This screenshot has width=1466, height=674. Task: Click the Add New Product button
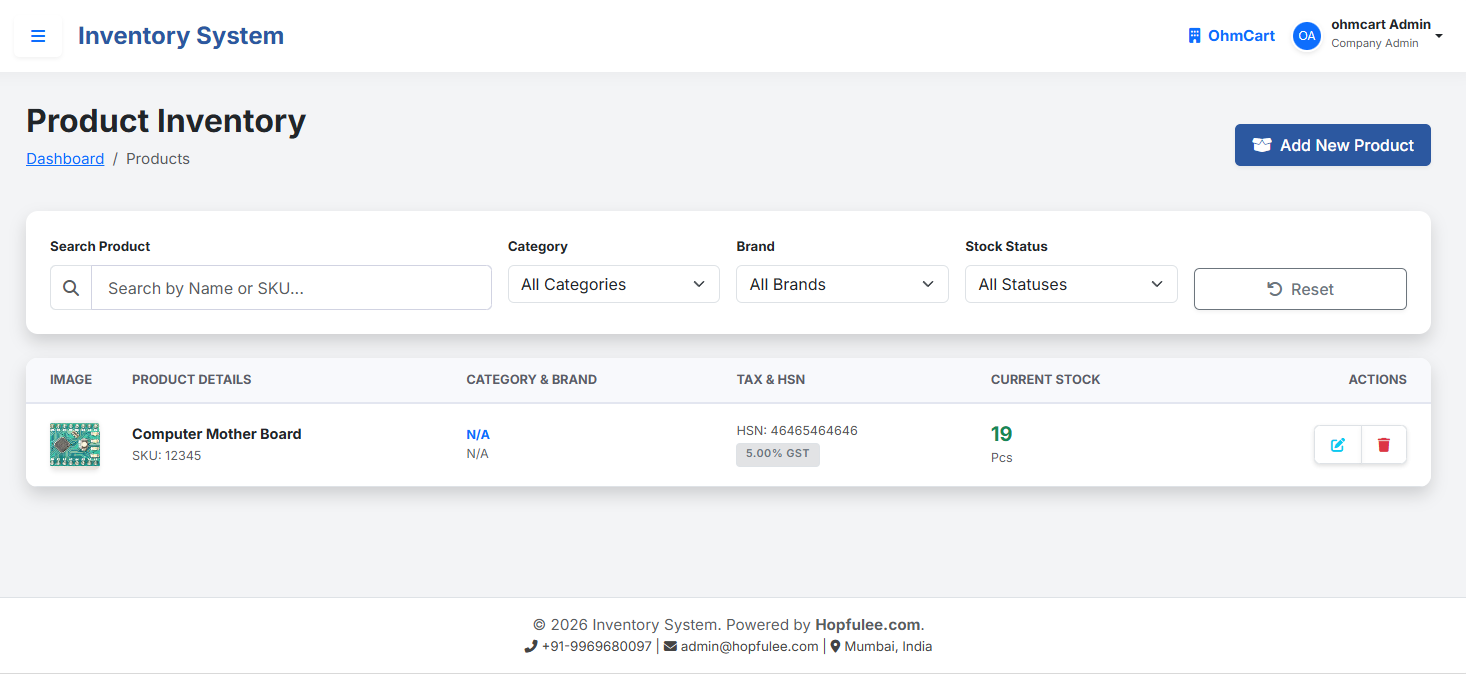click(1332, 145)
